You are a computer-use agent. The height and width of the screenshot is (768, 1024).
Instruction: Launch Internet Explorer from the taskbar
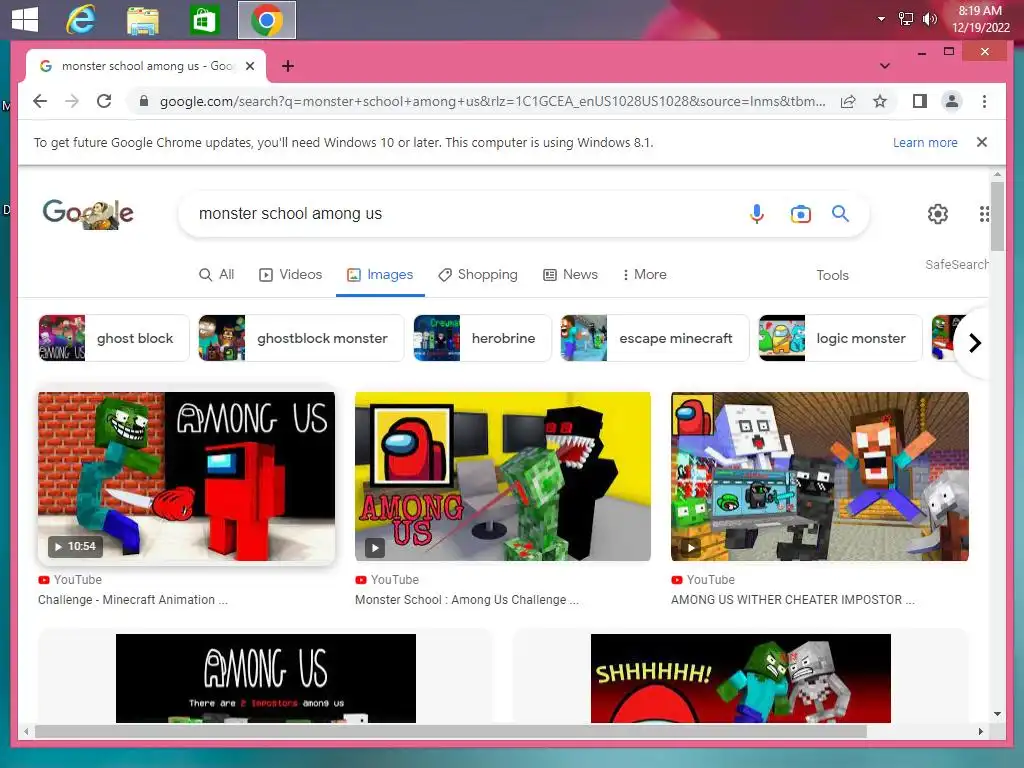(x=81, y=20)
